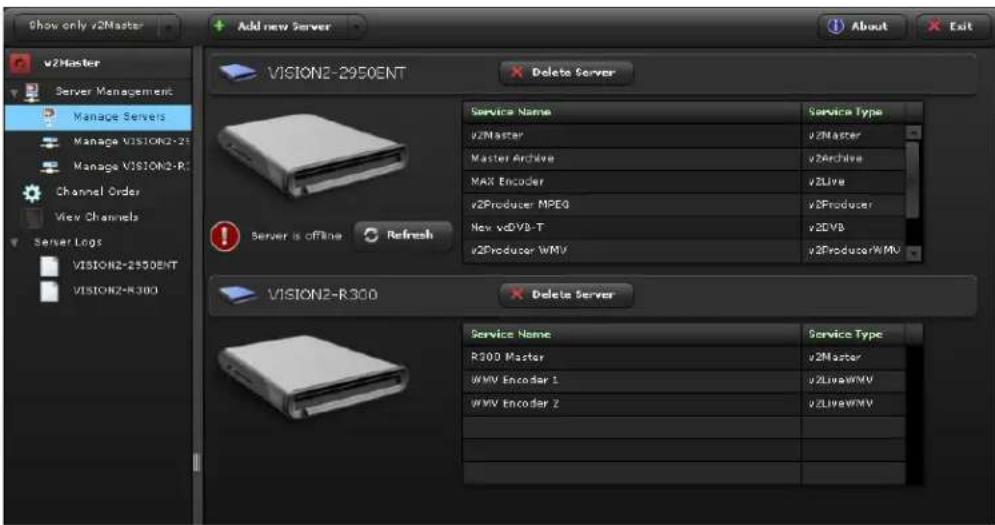Click the Channel Order gear icon
The image size is (995, 525).
[x=32, y=192]
